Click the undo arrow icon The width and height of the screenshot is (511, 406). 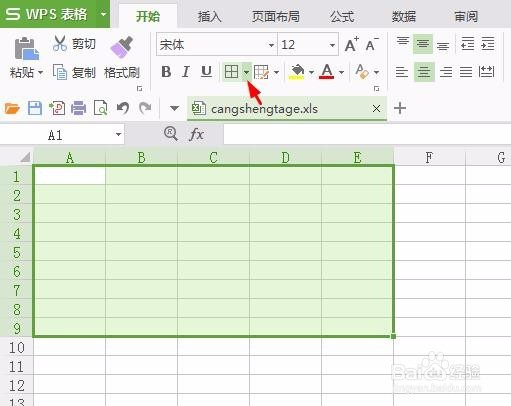123,108
